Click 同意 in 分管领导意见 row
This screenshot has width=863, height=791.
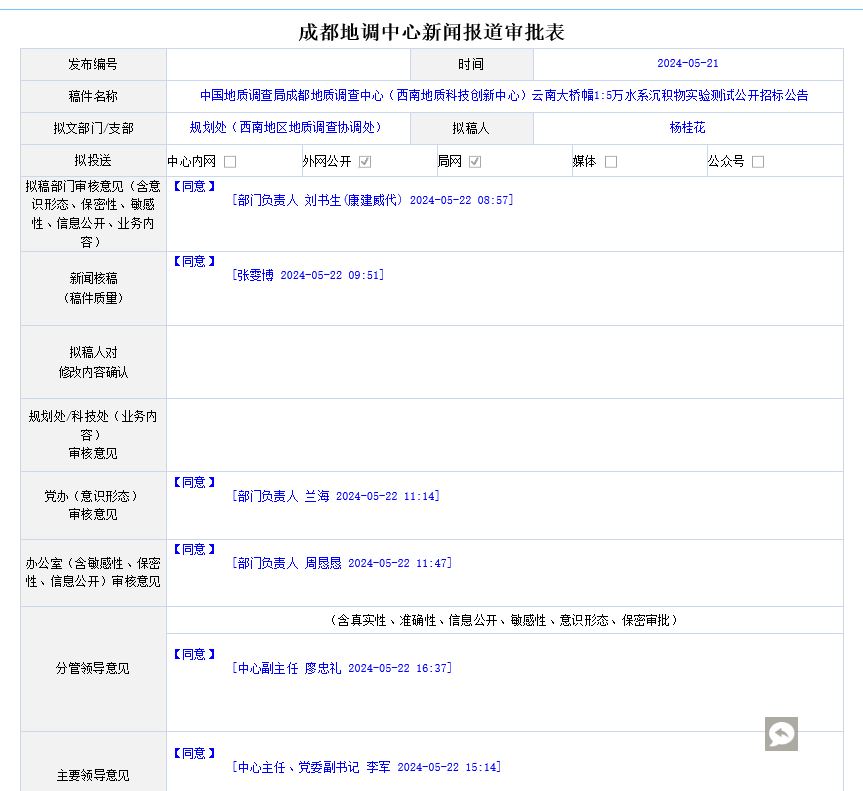click(194, 654)
